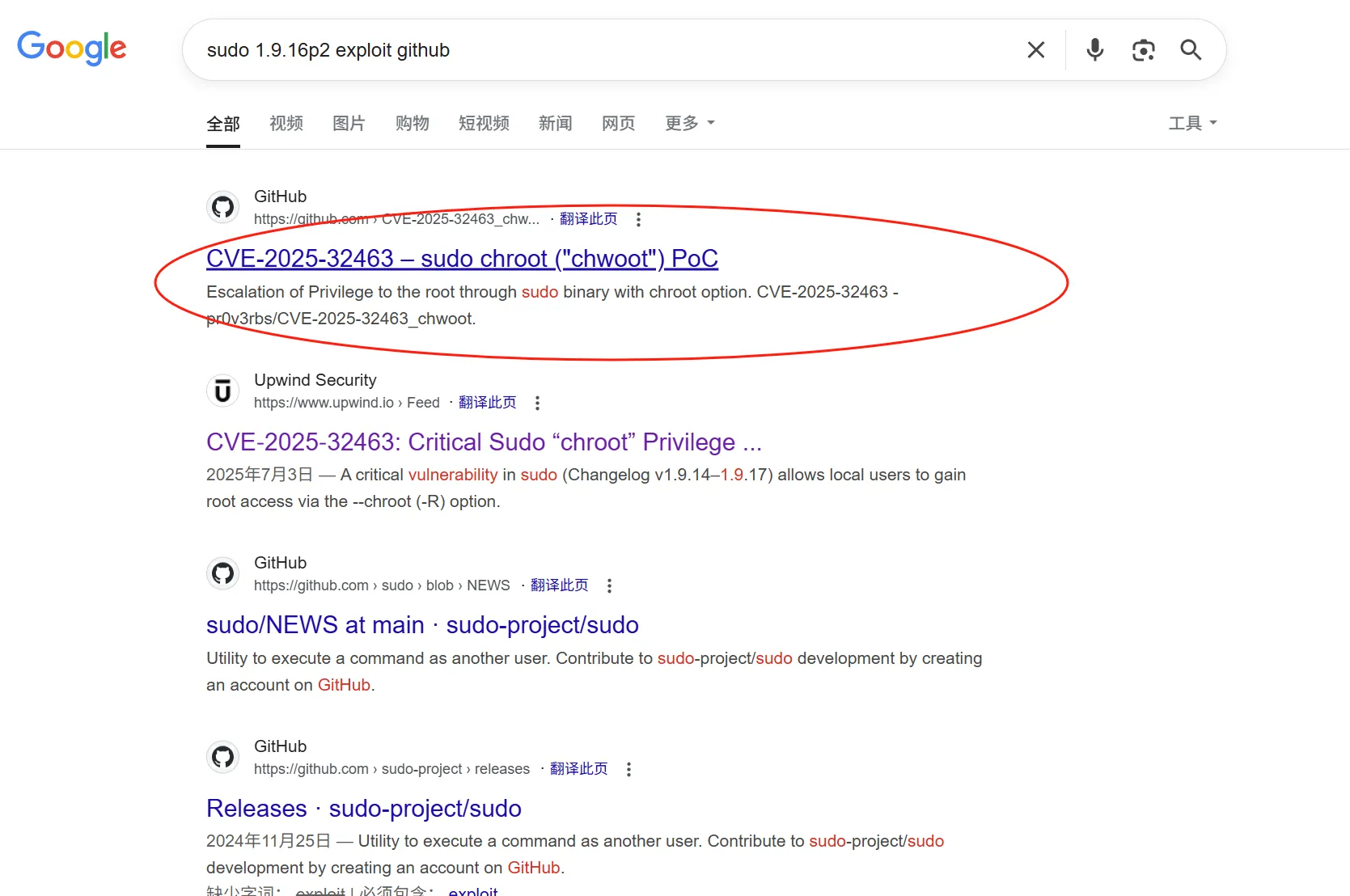The height and width of the screenshot is (896, 1350).
Task: Click 翻译此页 for the Upwind result
Action: tap(487, 403)
